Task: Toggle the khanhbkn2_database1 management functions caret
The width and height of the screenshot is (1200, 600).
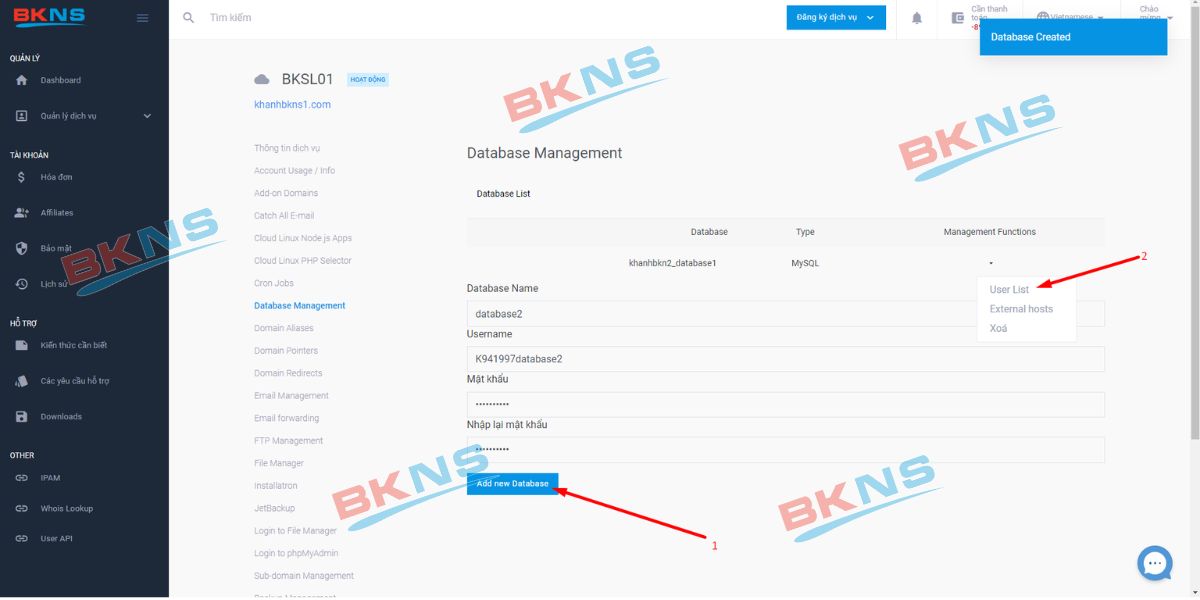Action: click(990, 263)
